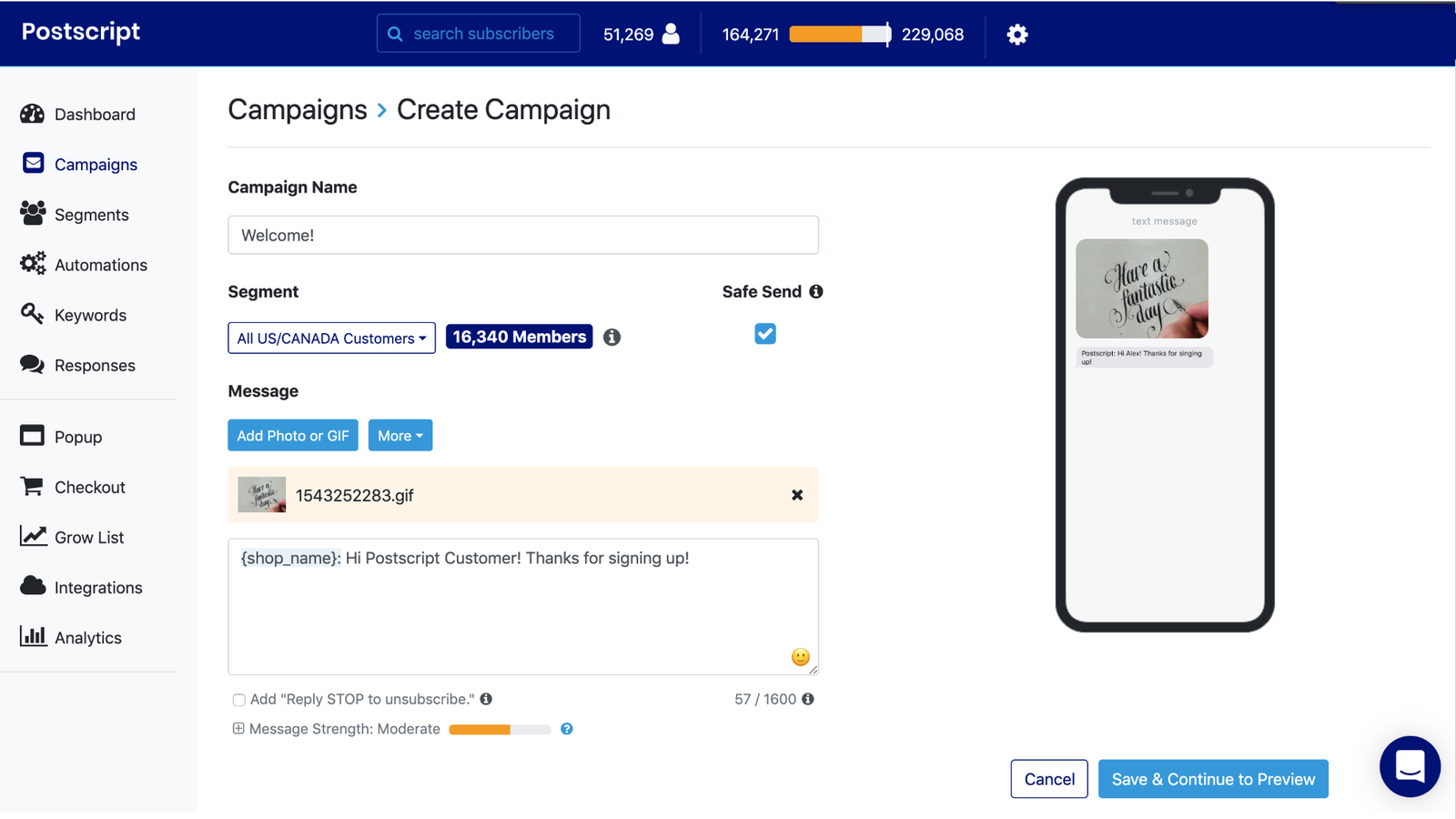Viewport: 1456px width, 819px height.
Task: Enable Add Reply STOP to unsubscribe
Action: [x=238, y=700]
